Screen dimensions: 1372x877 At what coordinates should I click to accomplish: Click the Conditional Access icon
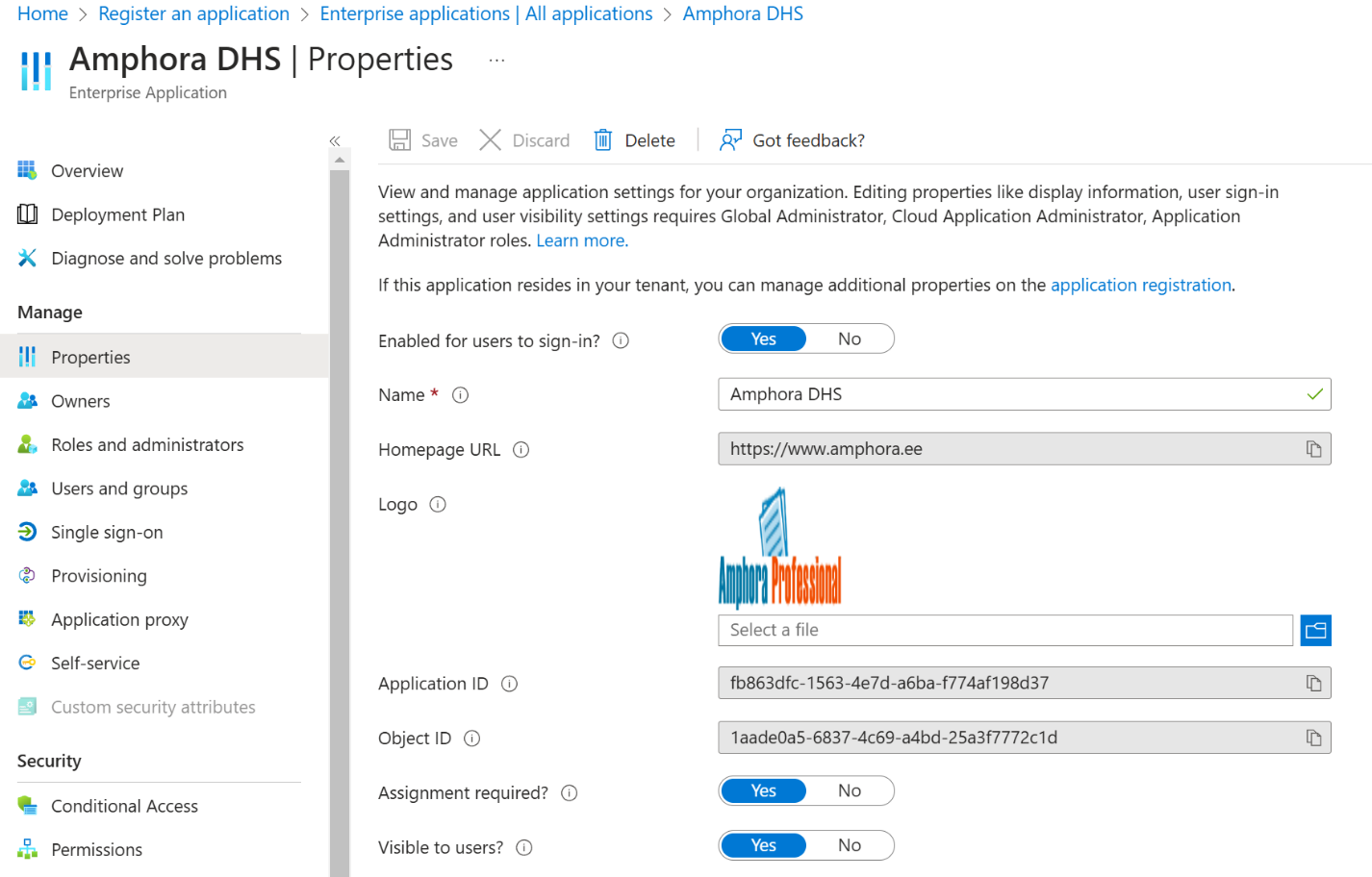[x=27, y=806]
